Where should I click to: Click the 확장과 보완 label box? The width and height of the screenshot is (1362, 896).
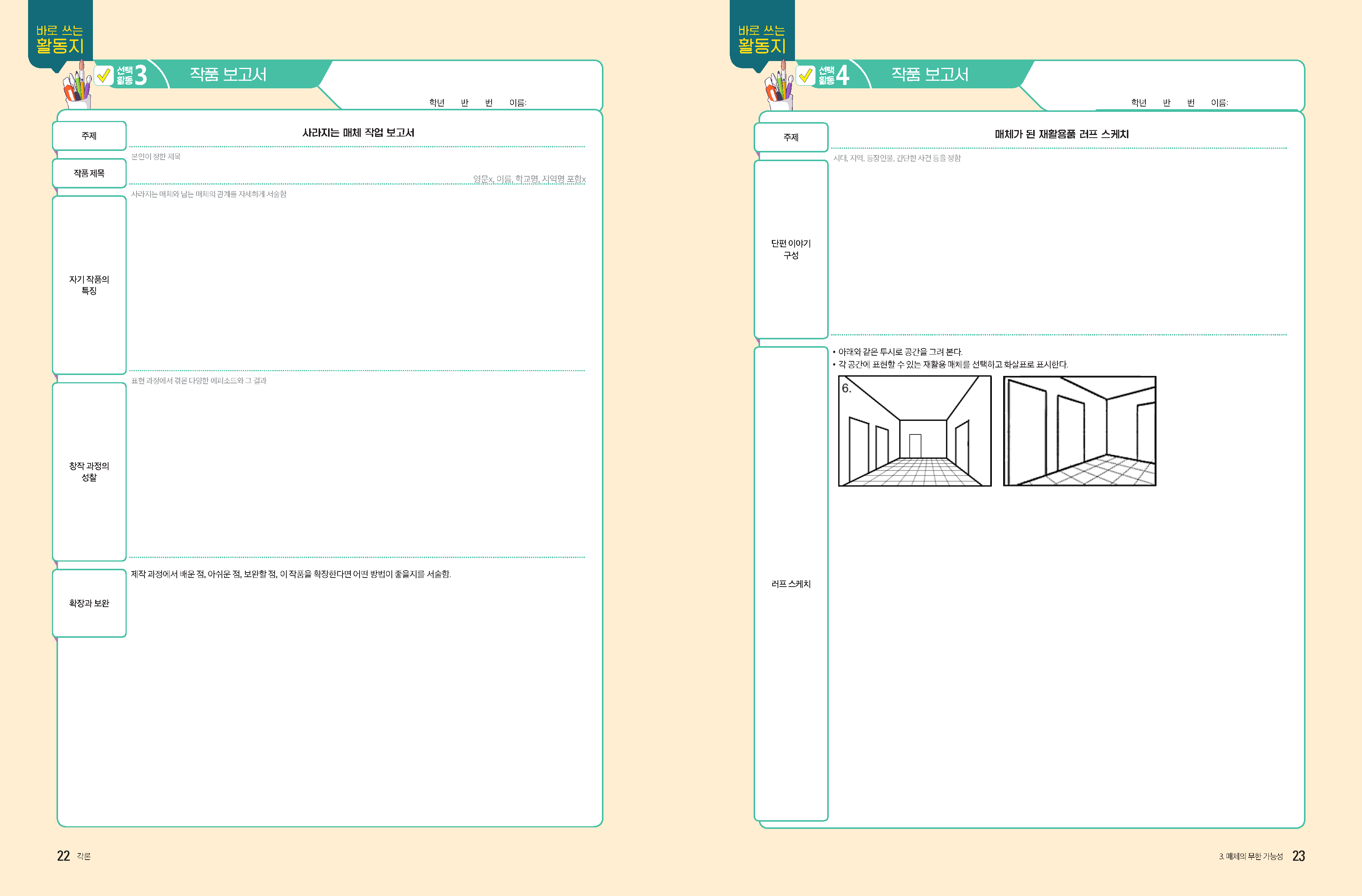coord(89,603)
